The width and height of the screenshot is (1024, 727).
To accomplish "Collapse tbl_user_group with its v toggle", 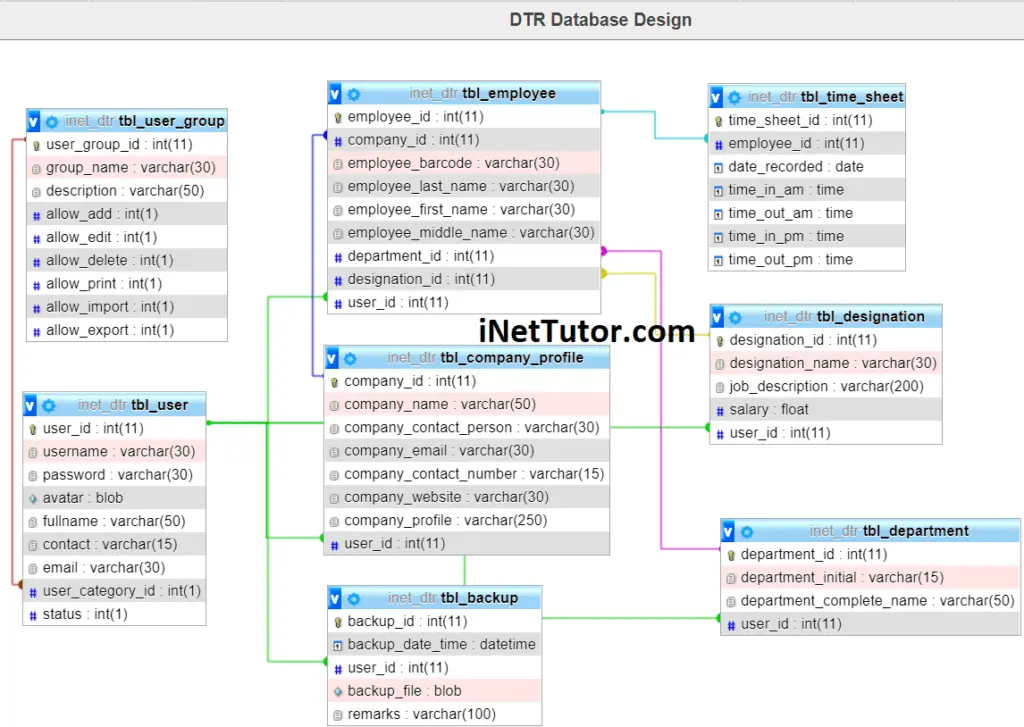I will [33, 121].
